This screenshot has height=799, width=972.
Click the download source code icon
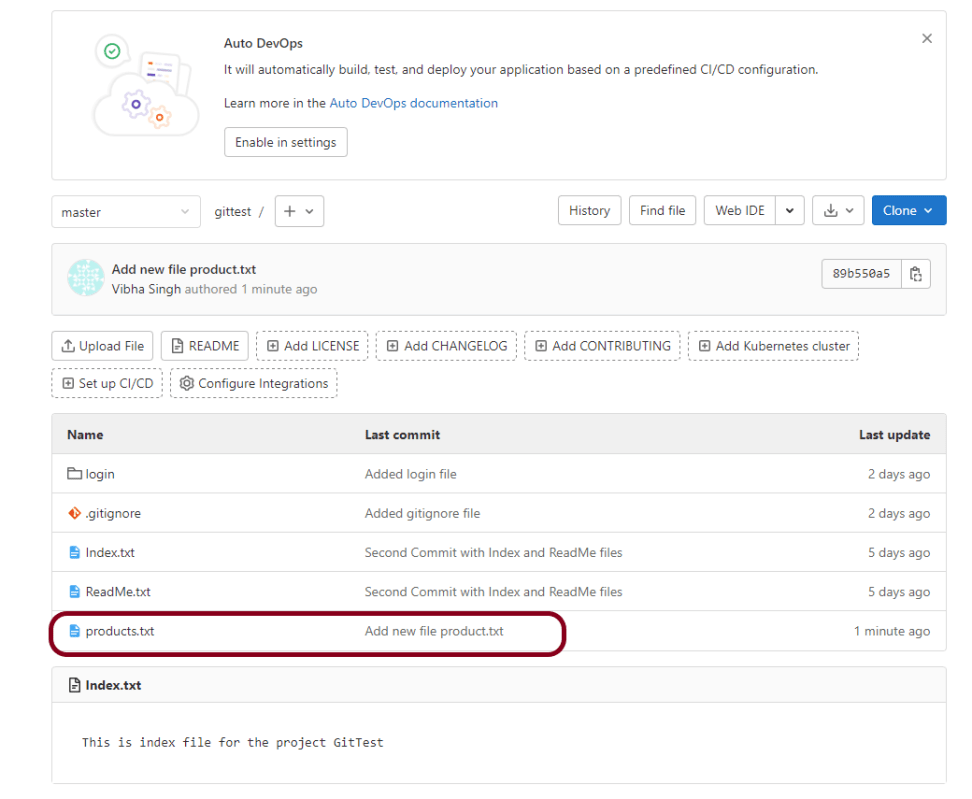pos(838,211)
